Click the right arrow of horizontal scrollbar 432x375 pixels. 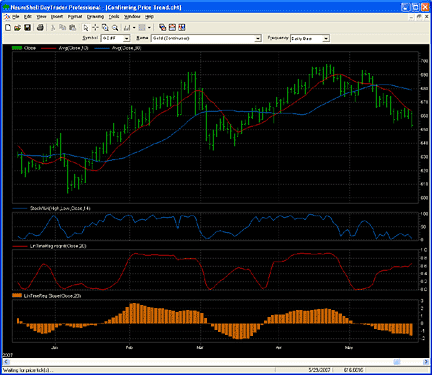(x=426, y=362)
